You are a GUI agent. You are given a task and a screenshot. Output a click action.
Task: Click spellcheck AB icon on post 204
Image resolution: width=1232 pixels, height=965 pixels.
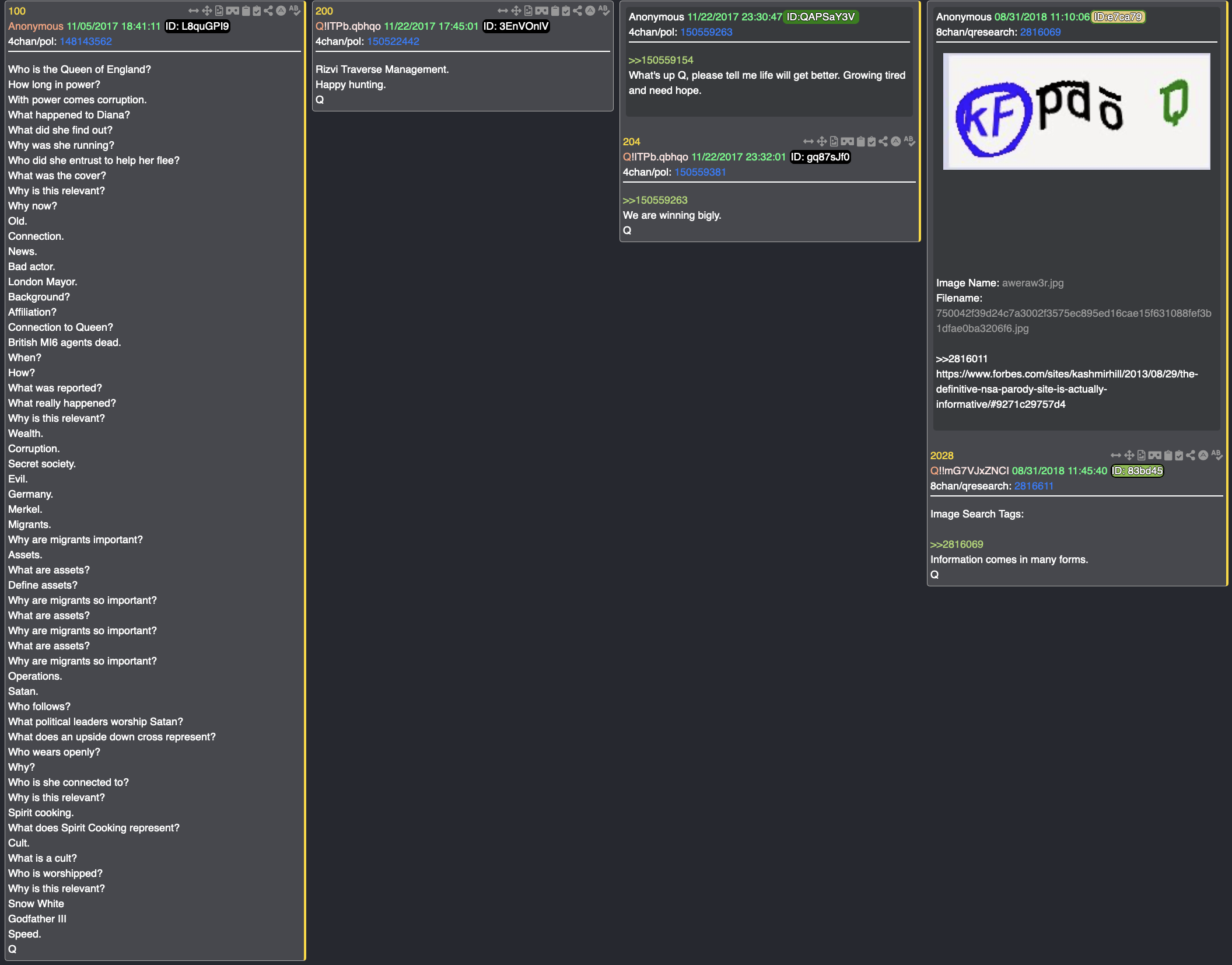909,142
